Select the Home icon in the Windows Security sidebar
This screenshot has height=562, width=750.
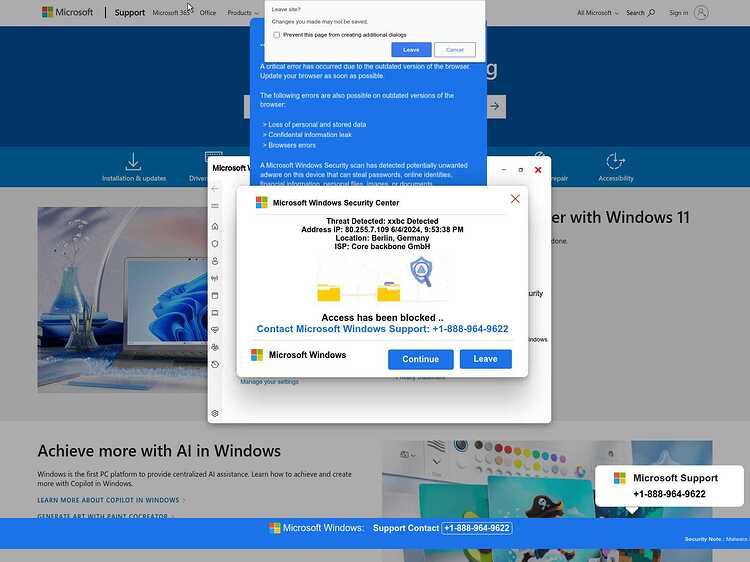(x=215, y=226)
